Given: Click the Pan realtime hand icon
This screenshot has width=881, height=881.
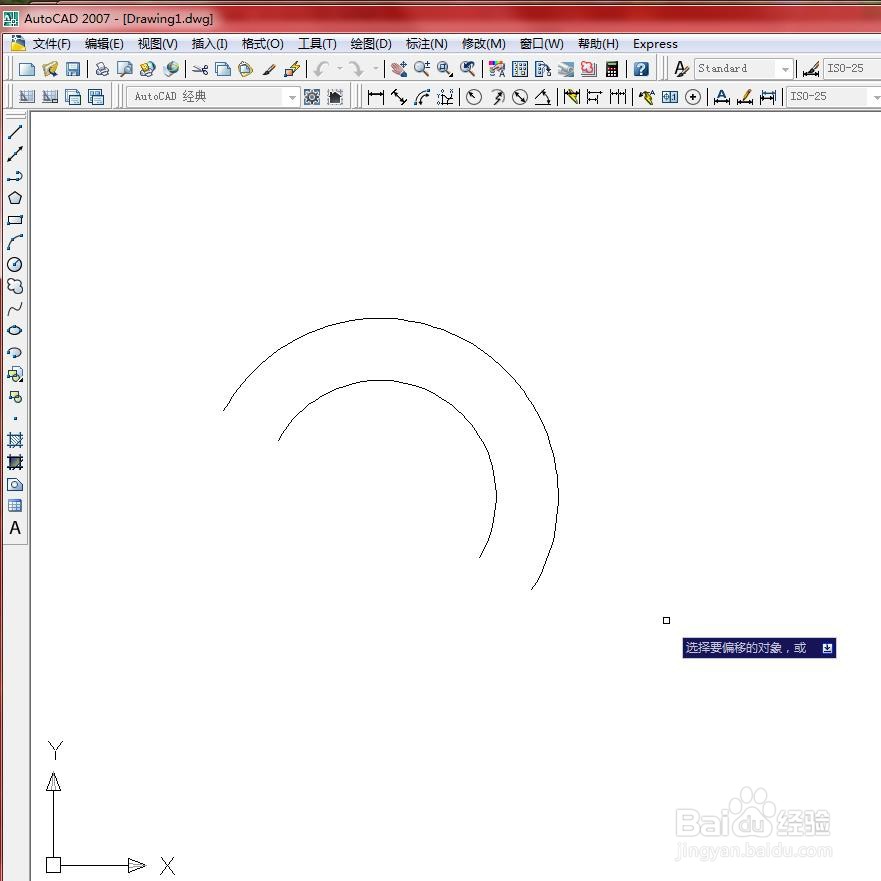Looking at the screenshot, I should (399, 69).
